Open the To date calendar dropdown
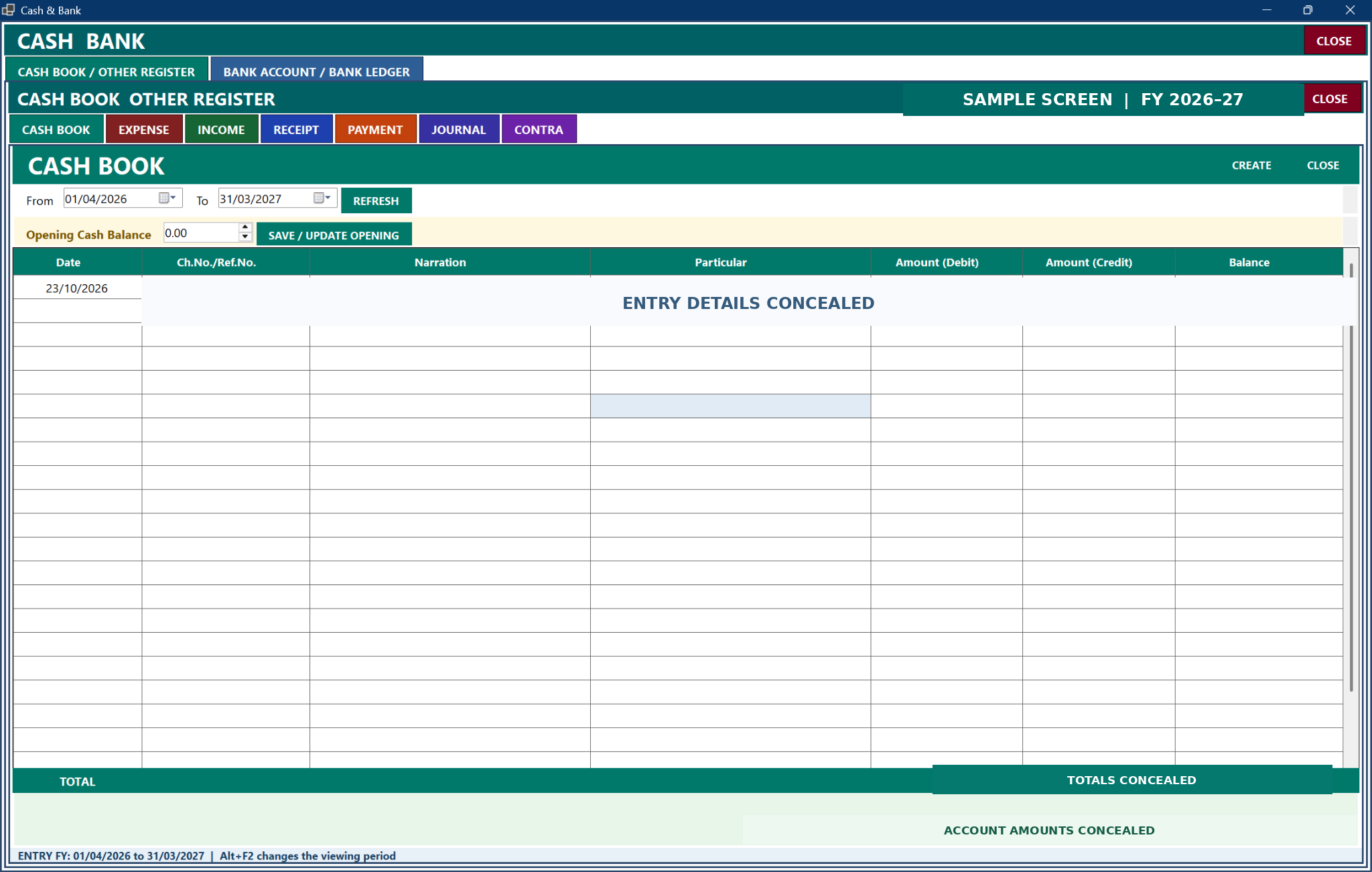The width and height of the screenshot is (1372, 872). tap(322, 198)
